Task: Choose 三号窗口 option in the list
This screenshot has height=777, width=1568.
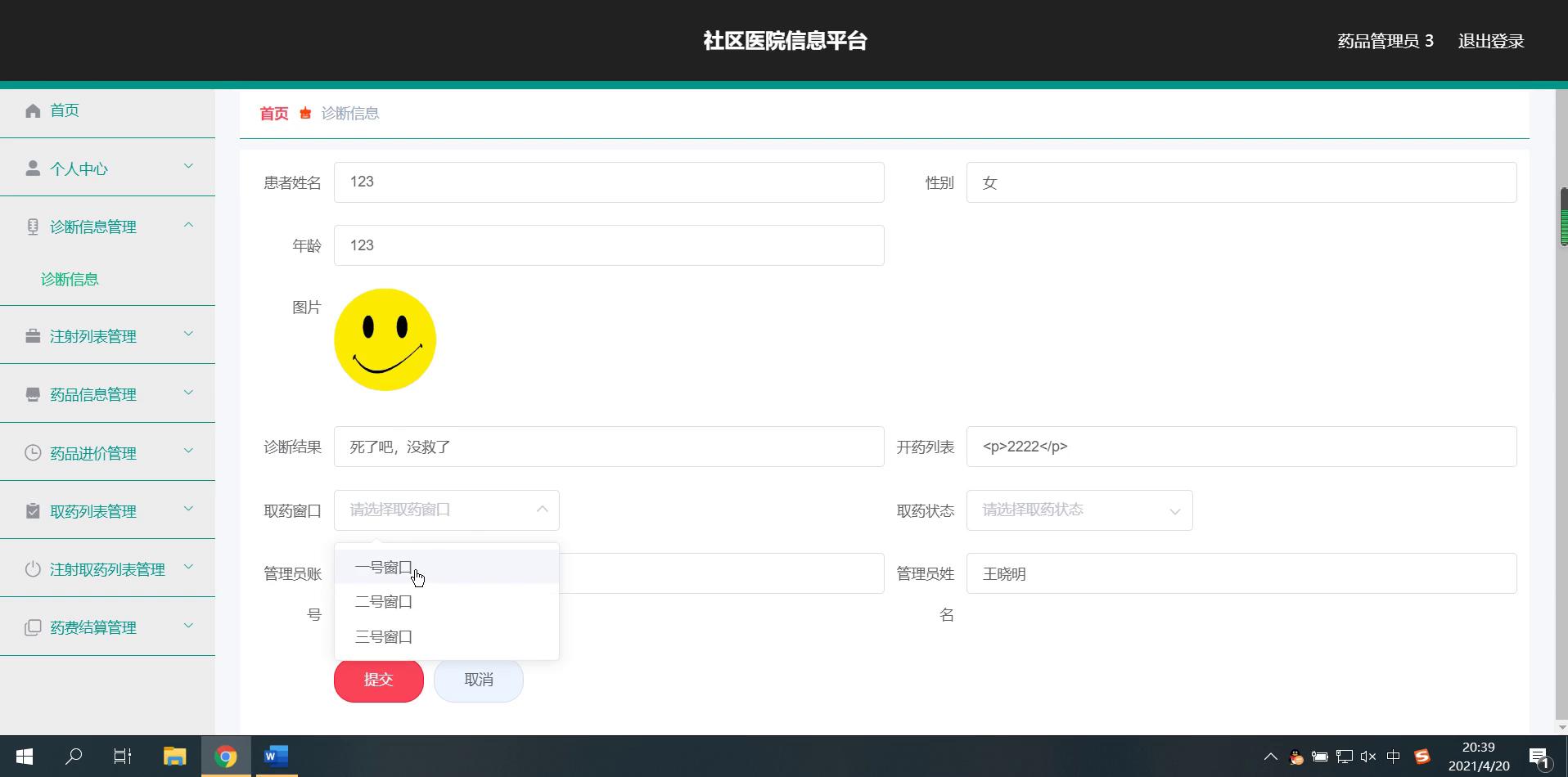Action: click(384, 636)
